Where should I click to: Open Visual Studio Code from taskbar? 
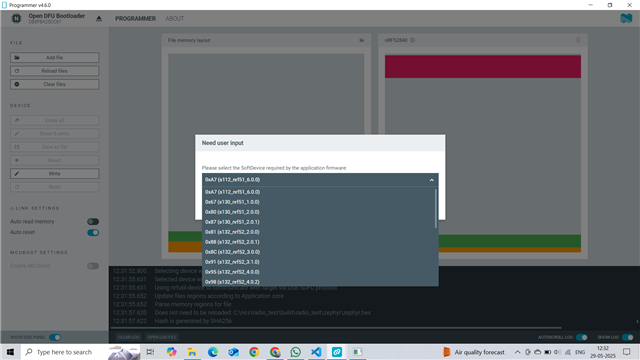(316, 352)
